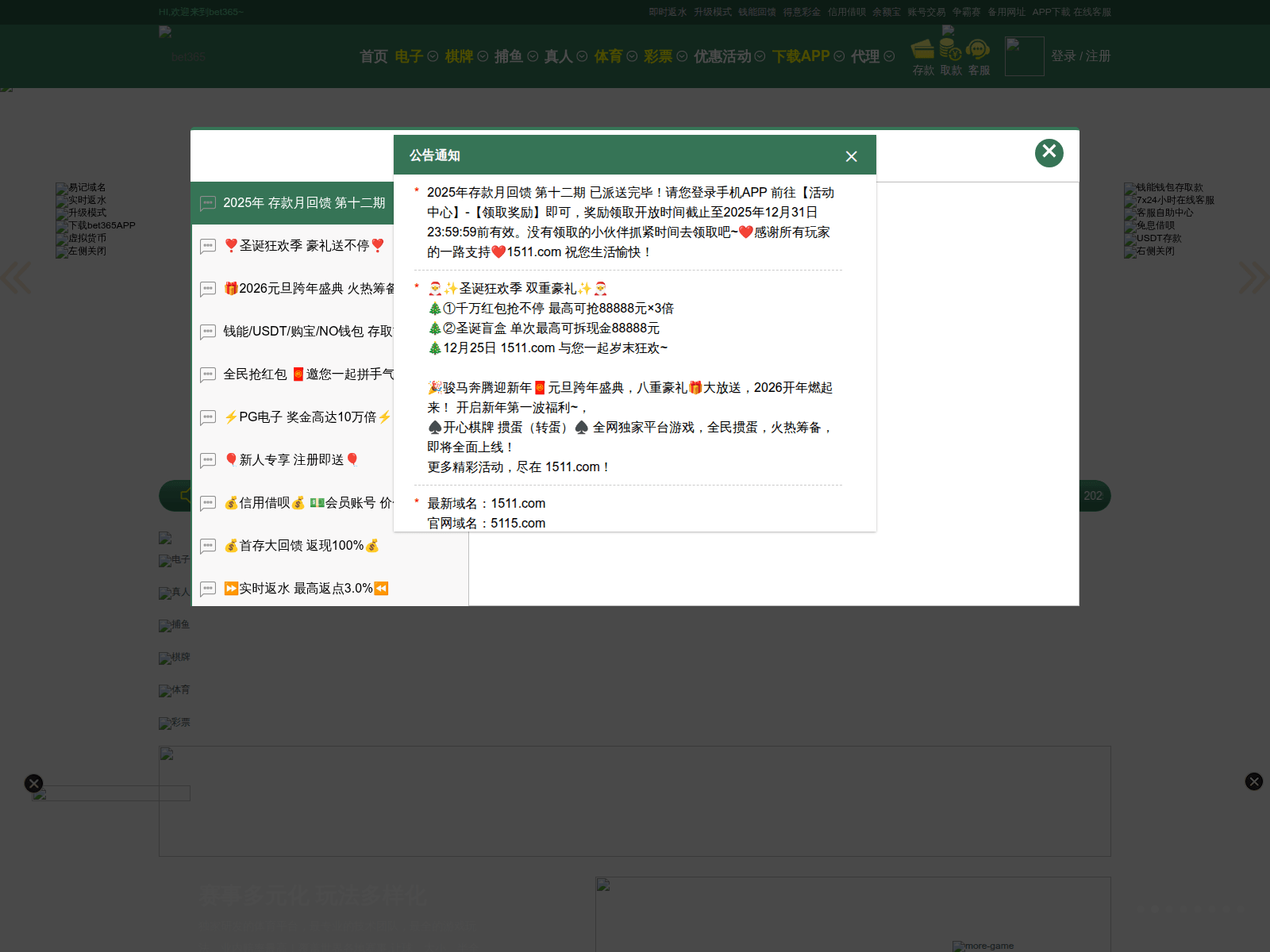Expand chevron next to 下载APP
Viewport: 1270px width, 952px height.
click(839, 56)
